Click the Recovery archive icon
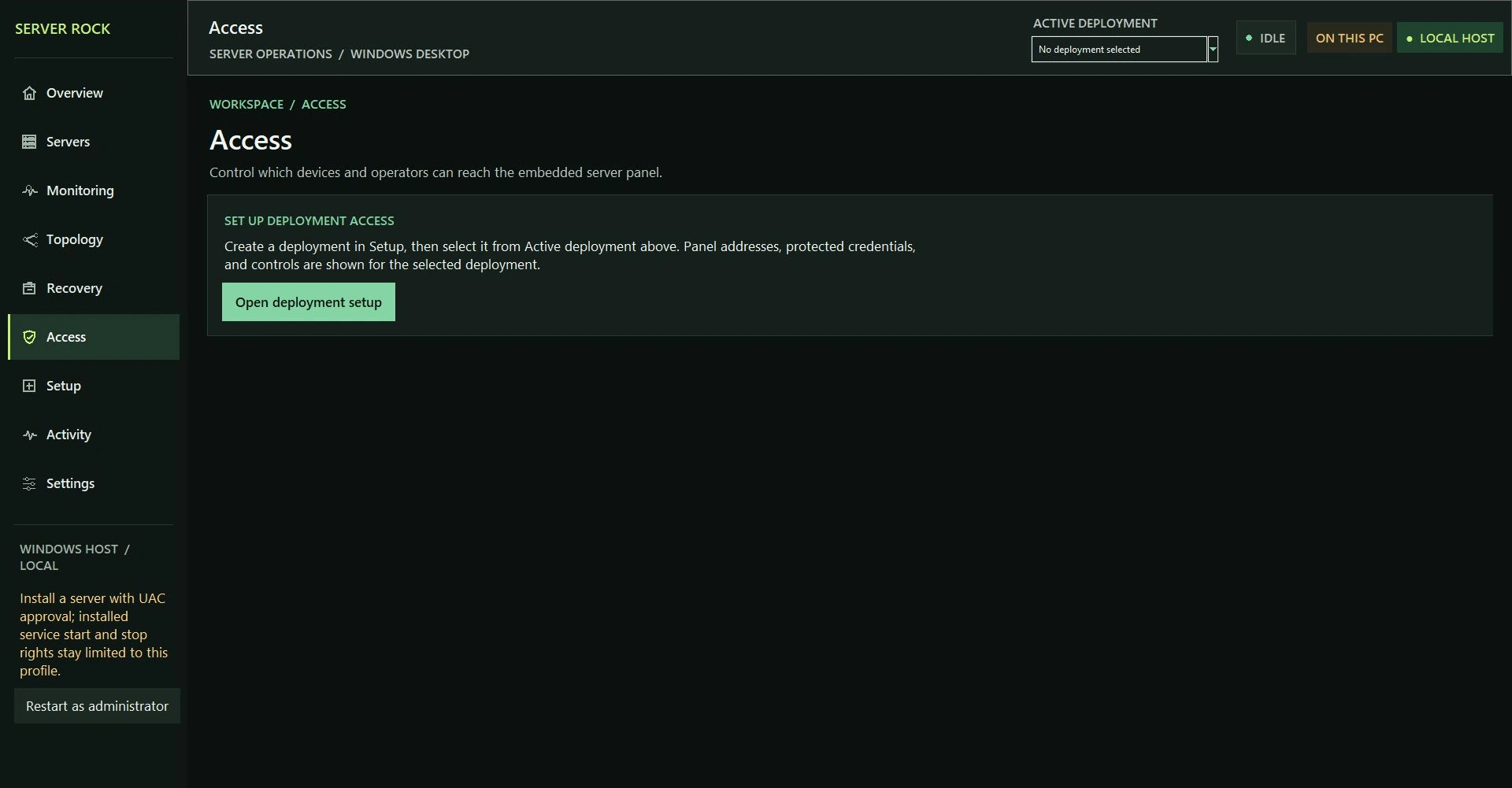This screenshot has height=788, width=1512. [29, 288]
